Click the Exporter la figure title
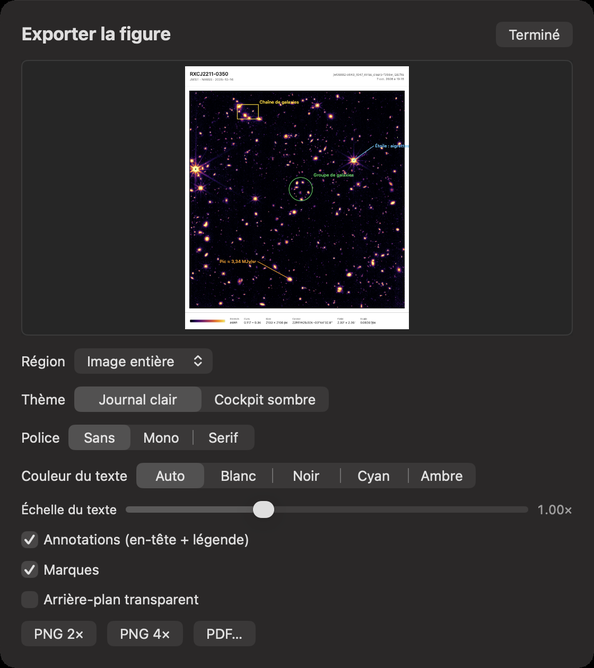Screen dimensions: 594x668 pyautogui.click(x=96, y=34)
